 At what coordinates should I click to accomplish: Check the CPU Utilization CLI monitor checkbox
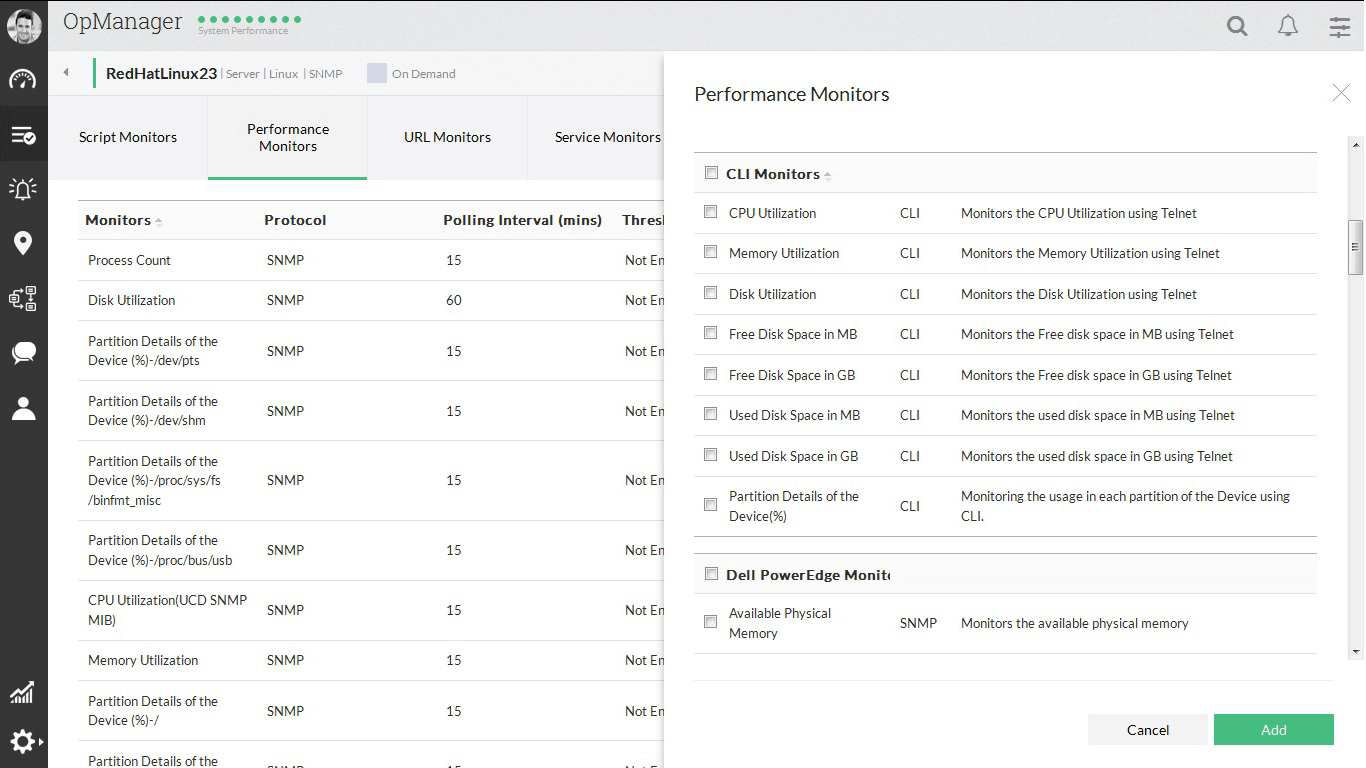(x=711, y=212)
